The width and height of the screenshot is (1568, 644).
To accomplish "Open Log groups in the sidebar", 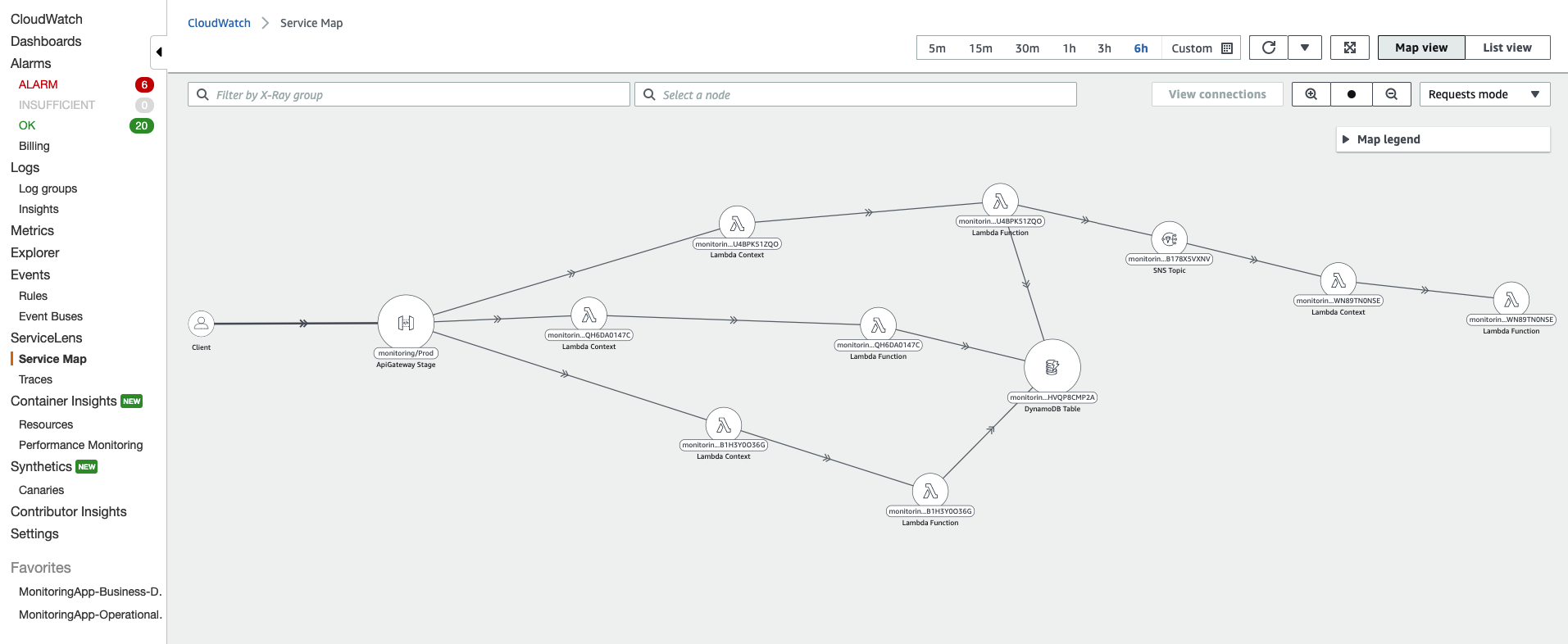I will pos(48,188).
